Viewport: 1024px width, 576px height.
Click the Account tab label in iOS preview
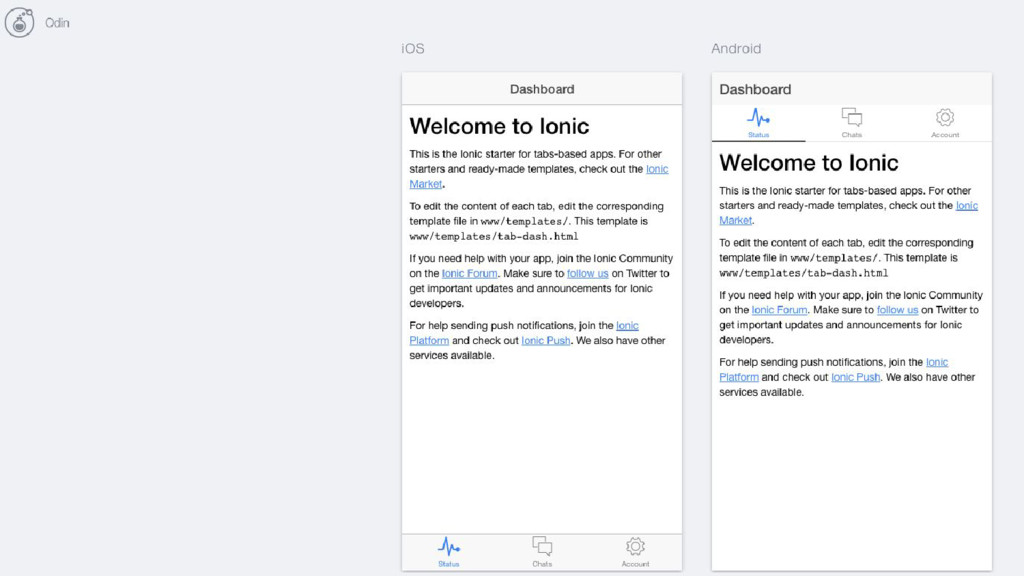635,564
